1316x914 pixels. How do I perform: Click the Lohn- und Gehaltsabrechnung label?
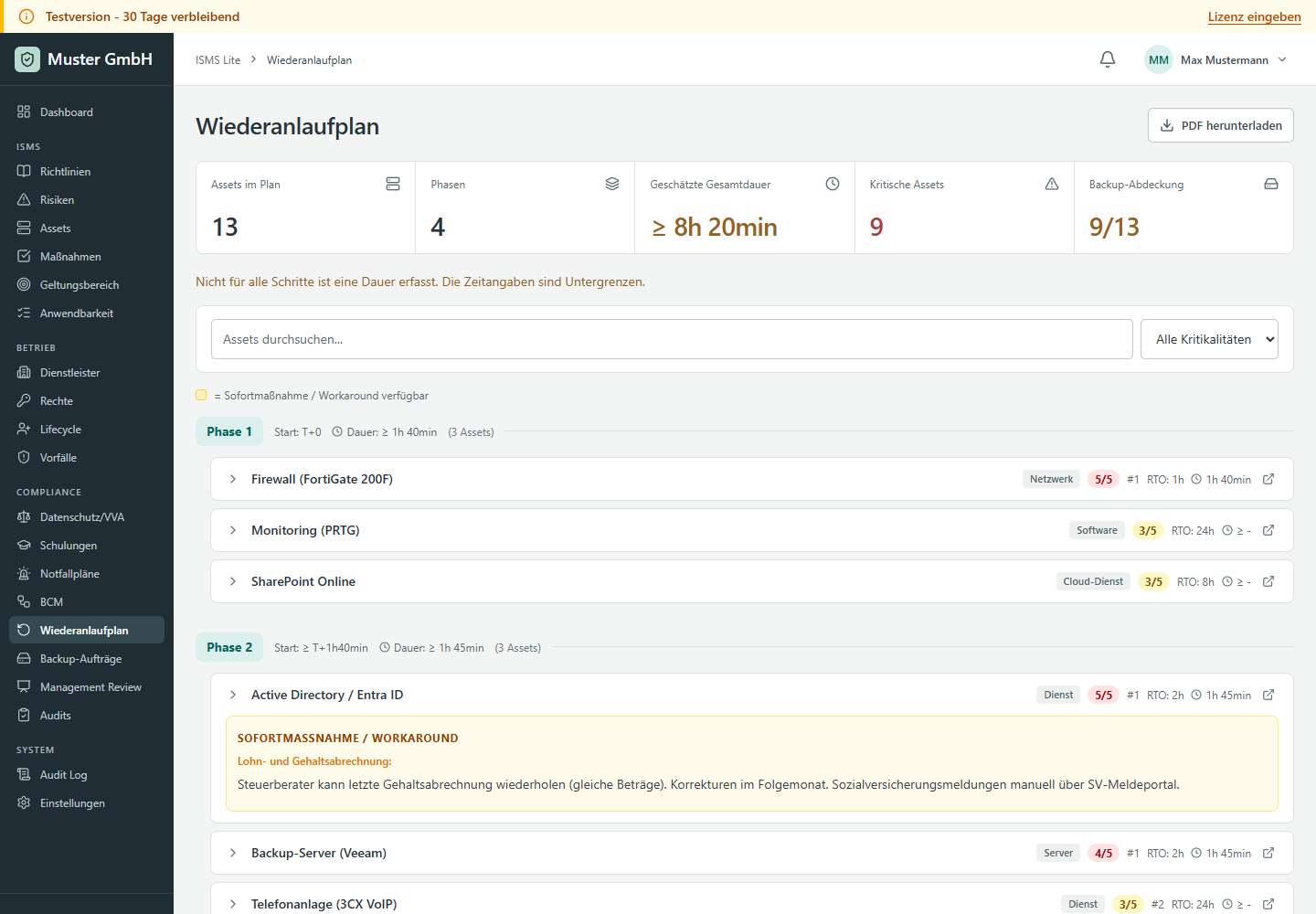pos(314,760)
